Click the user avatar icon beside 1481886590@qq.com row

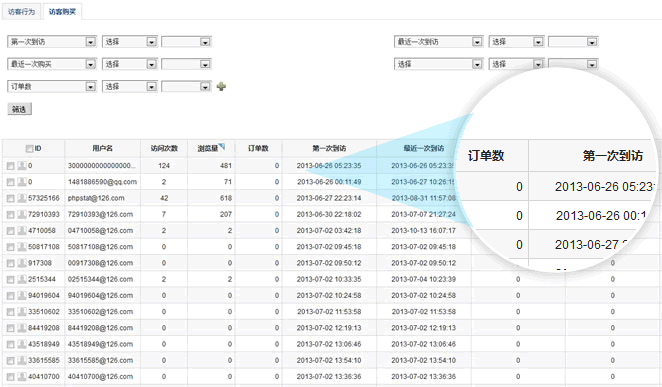pos(22,182)
